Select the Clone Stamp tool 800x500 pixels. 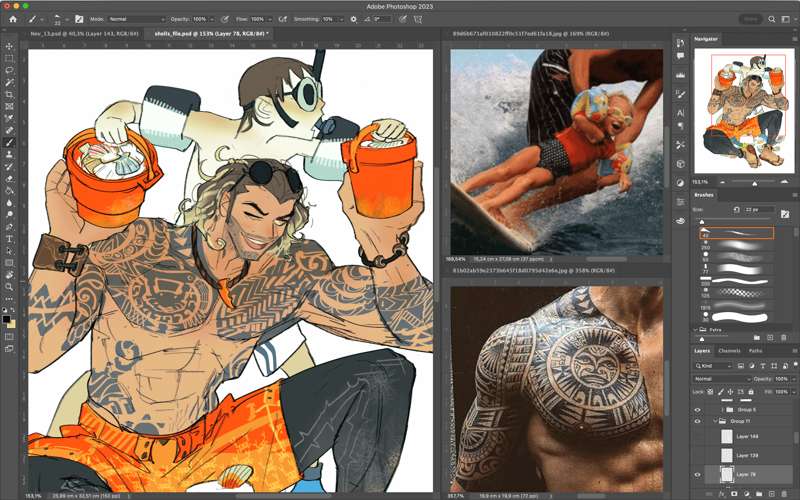click(9, 155)
